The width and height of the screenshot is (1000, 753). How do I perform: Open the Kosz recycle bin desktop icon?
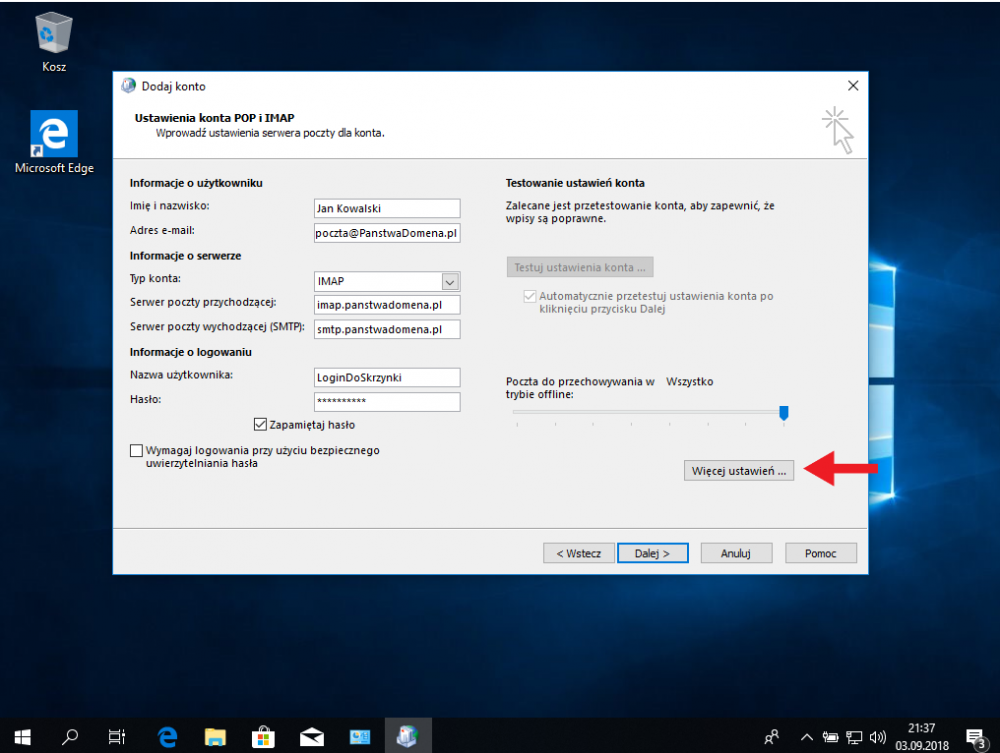click(x=54, y=41)
